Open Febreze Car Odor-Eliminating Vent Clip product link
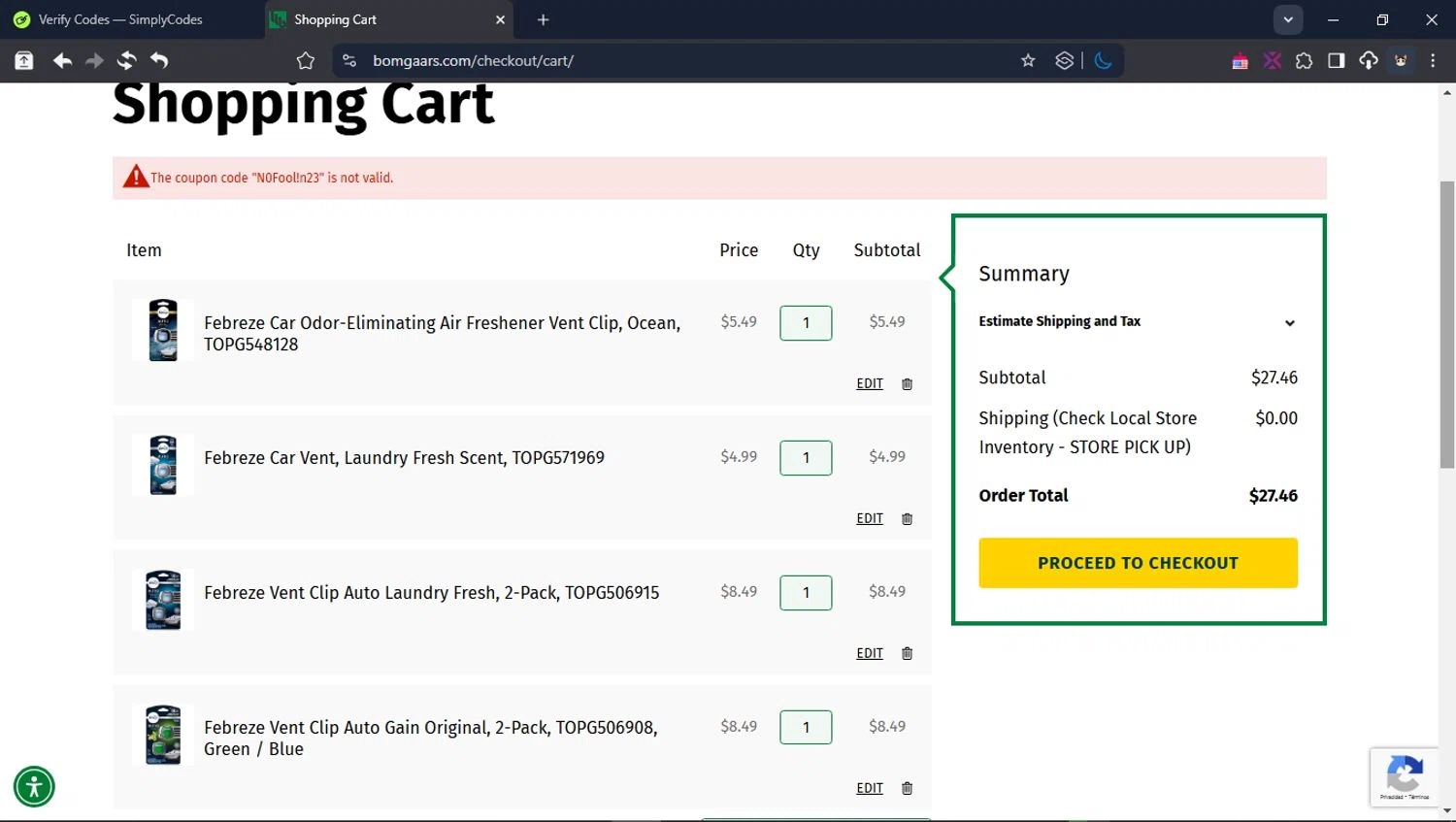1456x822 pixels. pos(442,334)
